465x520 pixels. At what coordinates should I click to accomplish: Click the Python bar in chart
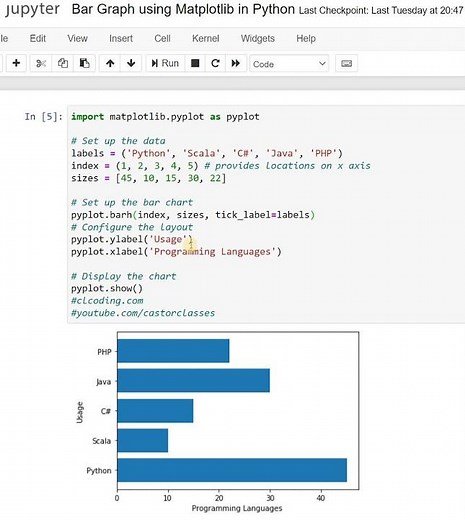tap(232, 470)
